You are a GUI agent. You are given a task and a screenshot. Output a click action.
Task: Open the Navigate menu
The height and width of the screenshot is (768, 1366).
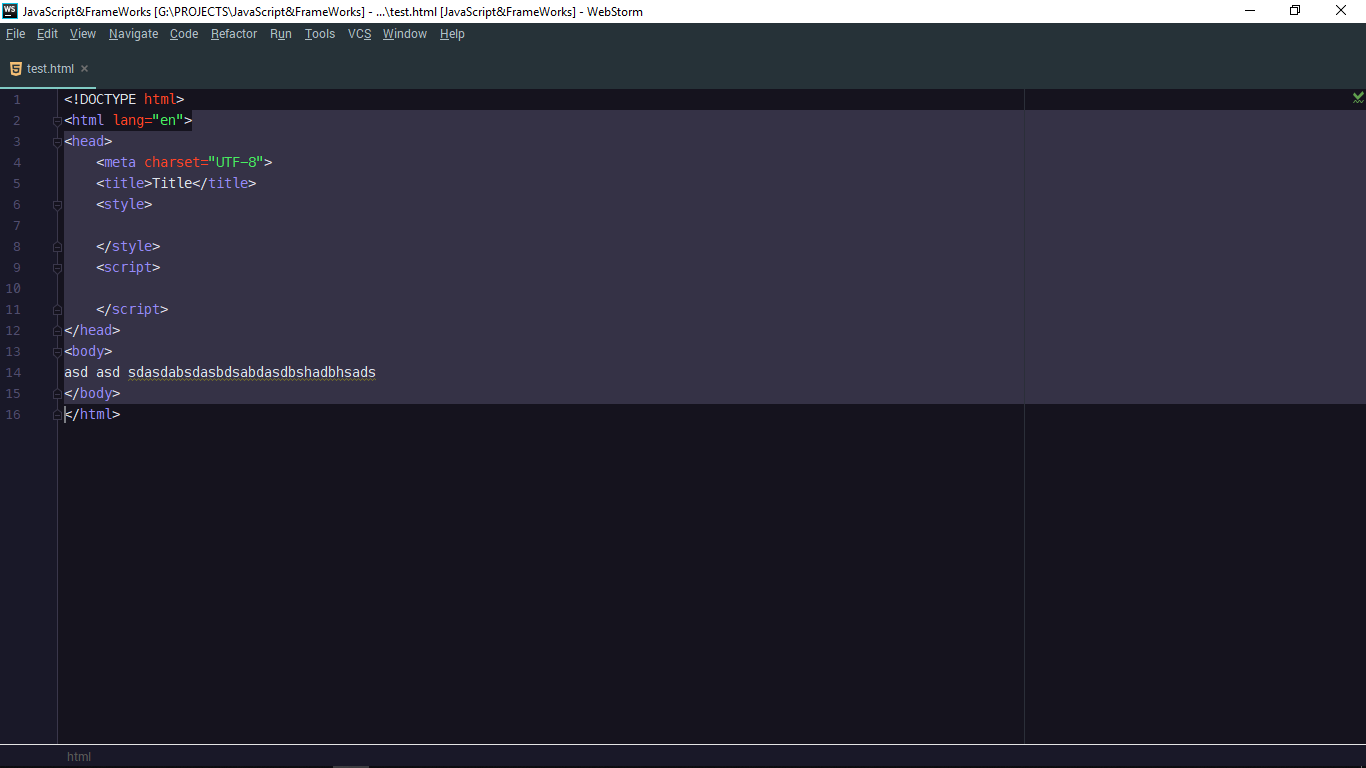tap(133, 33)
